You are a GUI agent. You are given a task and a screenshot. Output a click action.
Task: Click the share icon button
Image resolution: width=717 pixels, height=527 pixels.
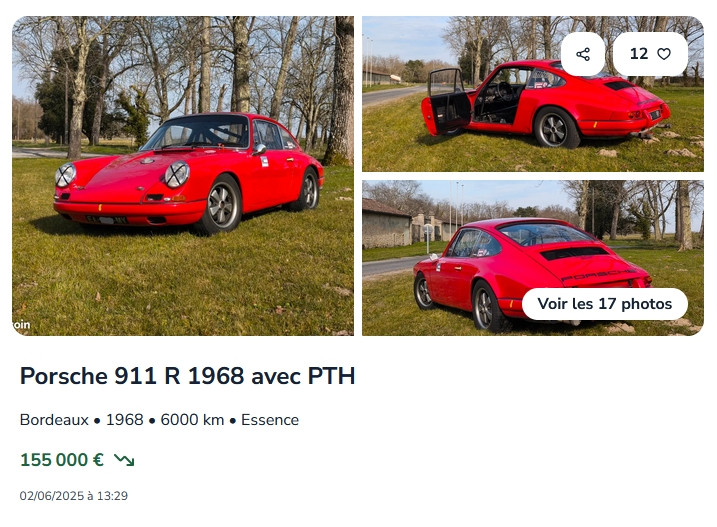[x=583, y=54]
